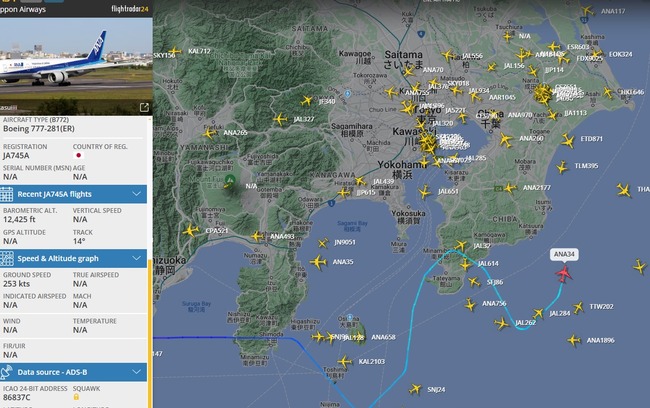This screenshot has width=650, height=408.
Task: Click the squawk lock icon
Action: [x=76, y=397]
